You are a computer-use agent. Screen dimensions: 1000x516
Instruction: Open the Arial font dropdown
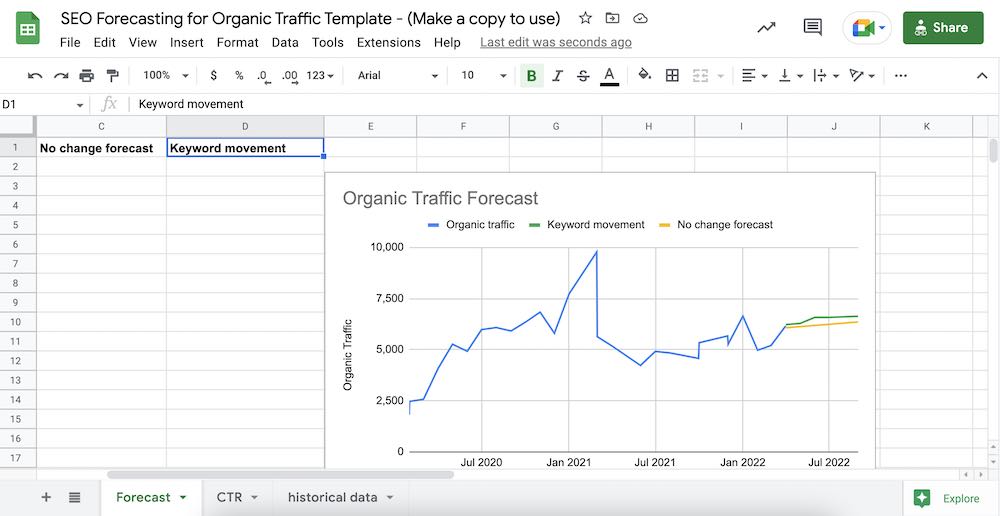(398, 76)
